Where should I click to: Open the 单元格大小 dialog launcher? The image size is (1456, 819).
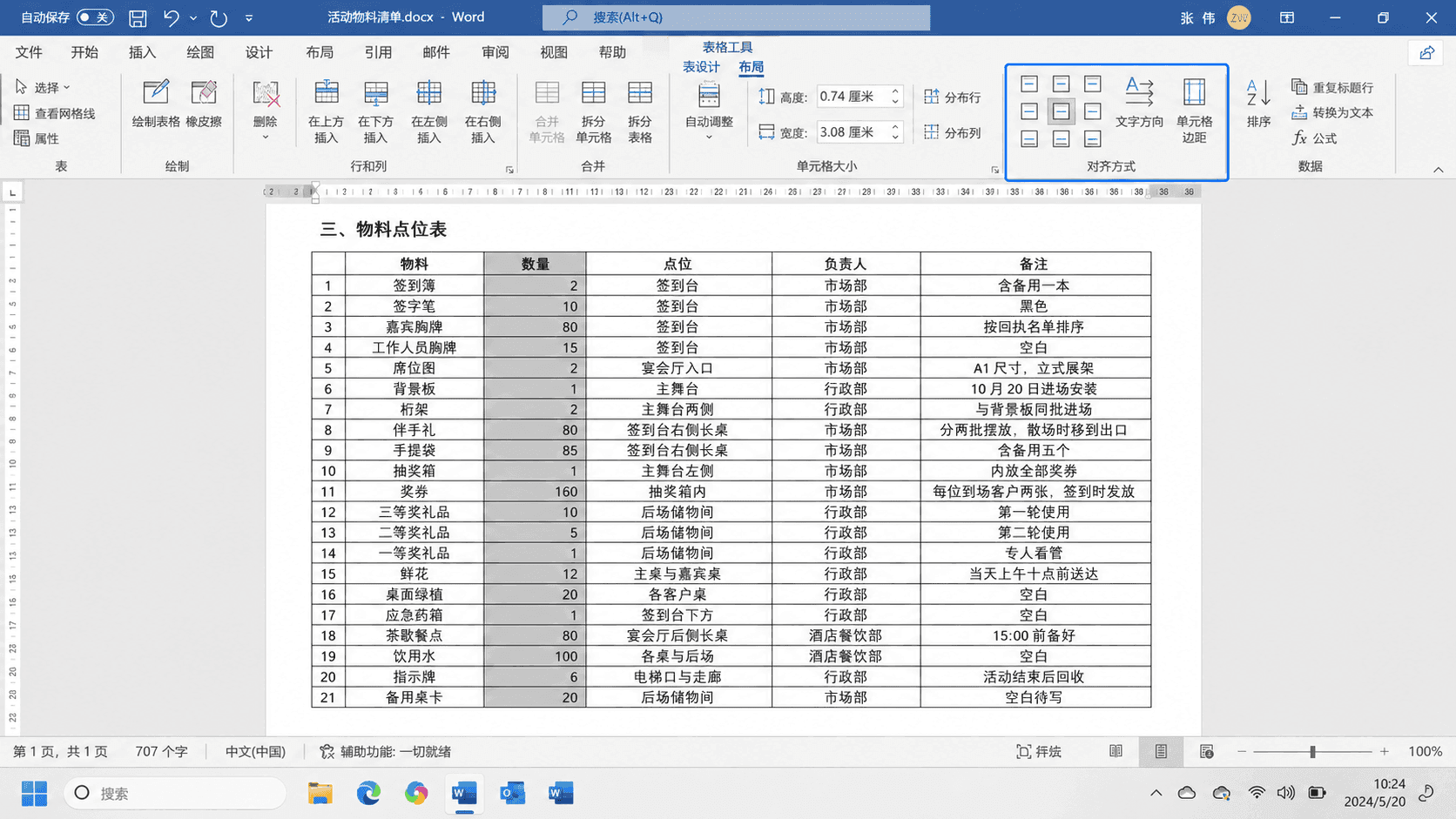[994, 170]
